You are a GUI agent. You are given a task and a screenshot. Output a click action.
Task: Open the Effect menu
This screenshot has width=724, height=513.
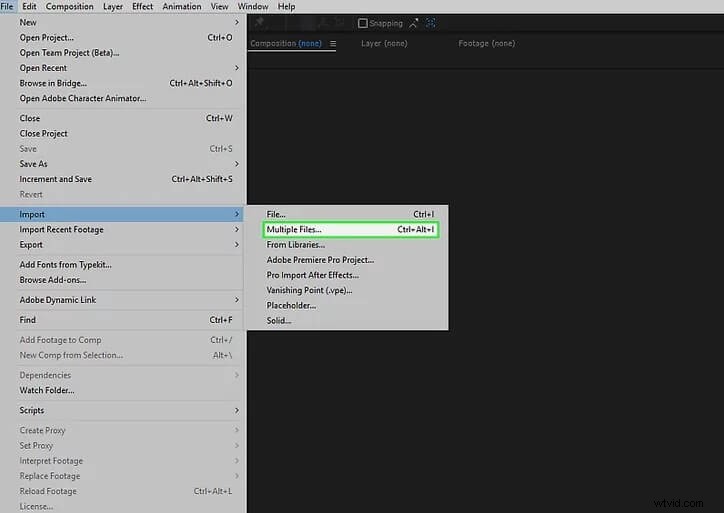coord(142,6)
